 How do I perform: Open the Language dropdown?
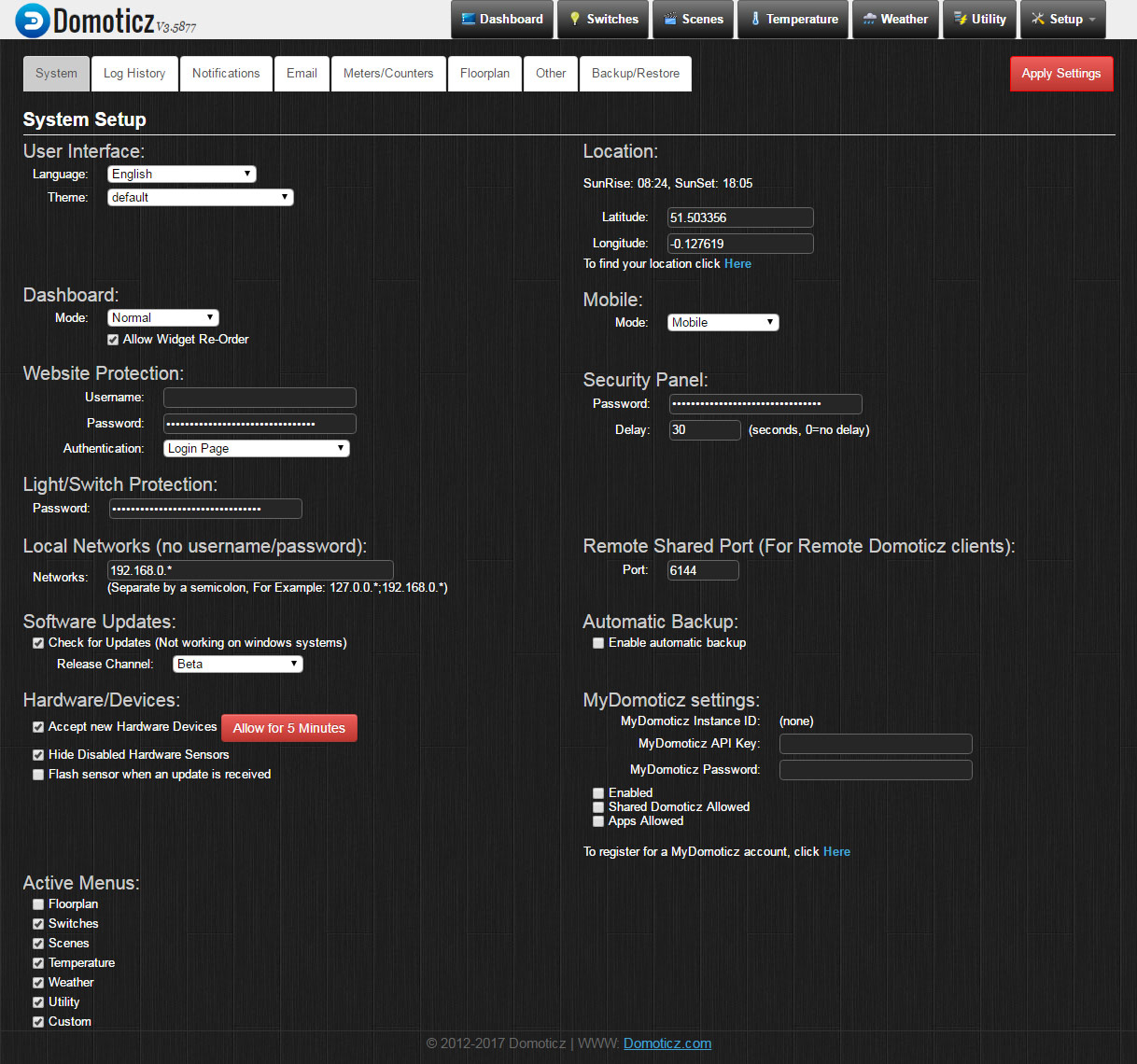coord(181,175)
